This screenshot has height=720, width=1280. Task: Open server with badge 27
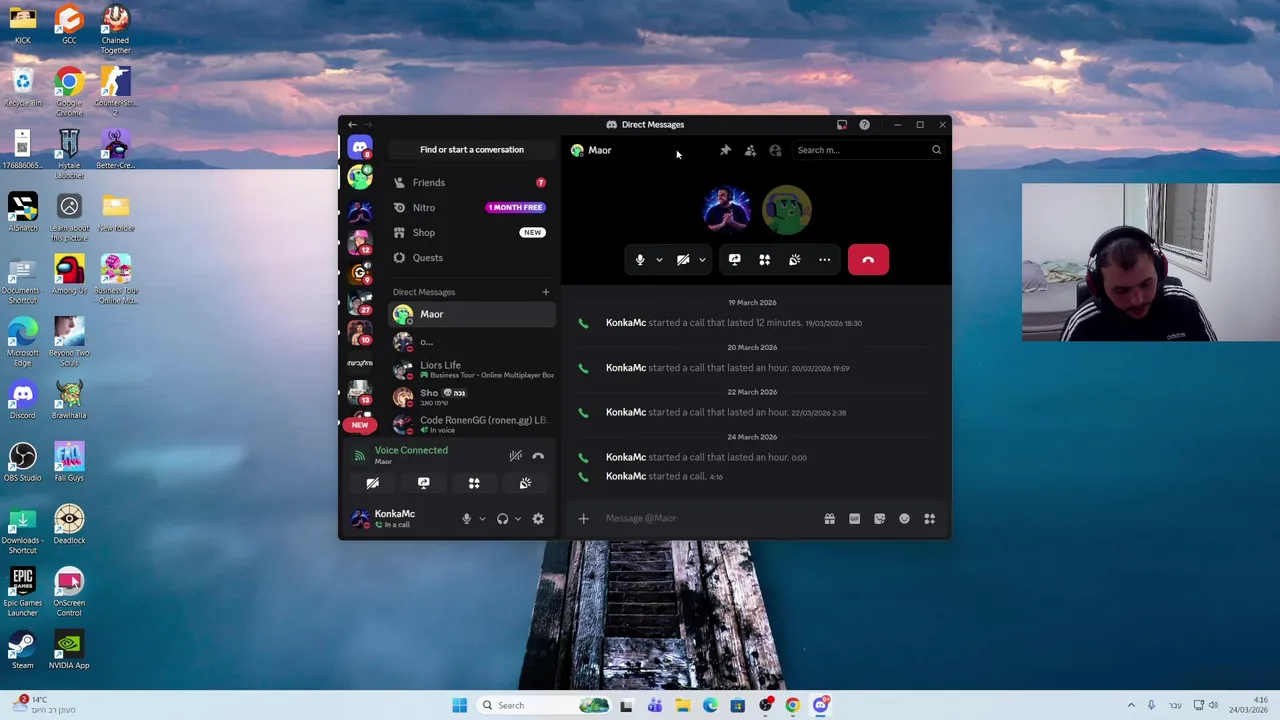point(360,302)
